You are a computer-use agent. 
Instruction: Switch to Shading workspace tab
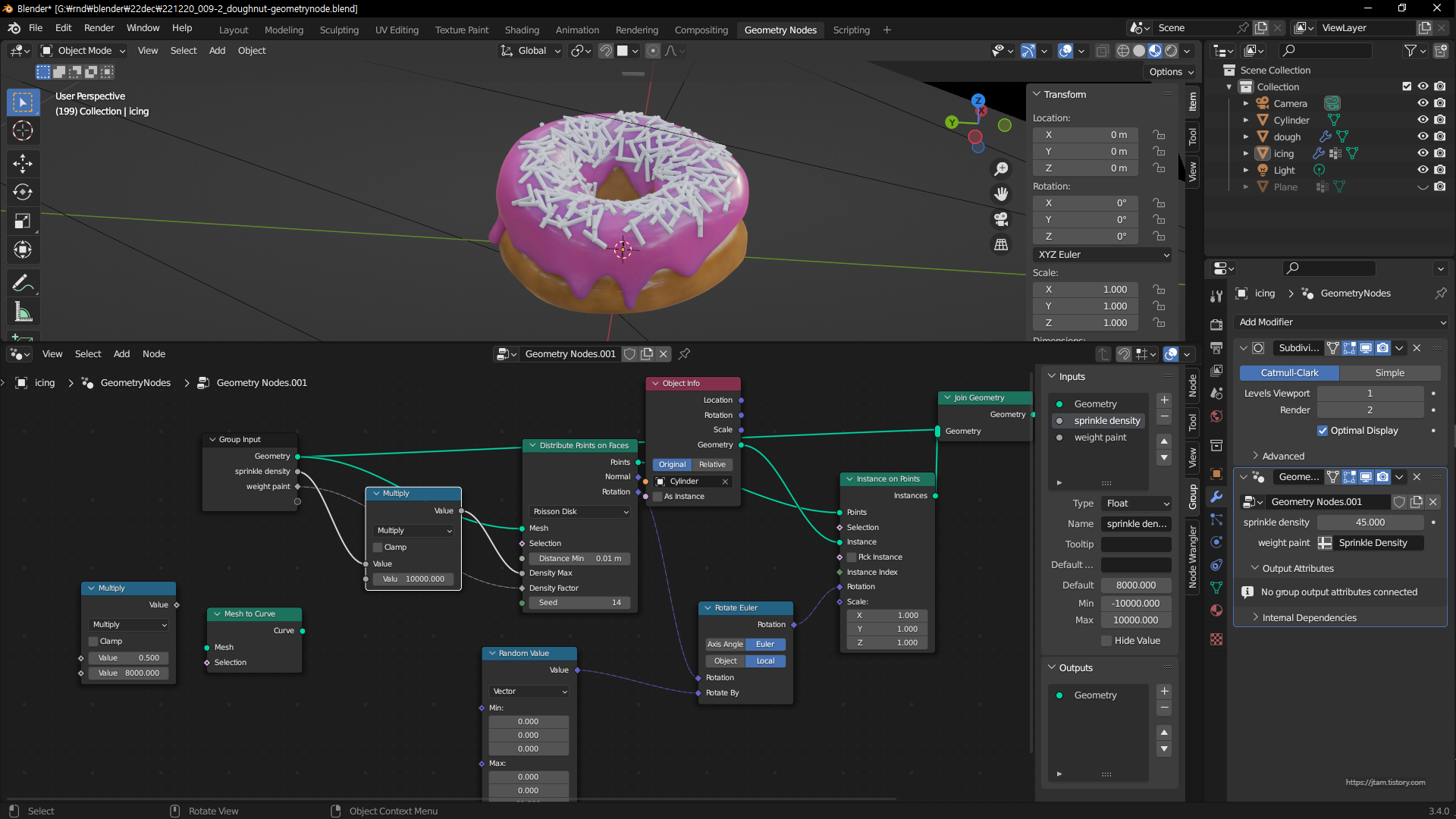pos(522,30)
